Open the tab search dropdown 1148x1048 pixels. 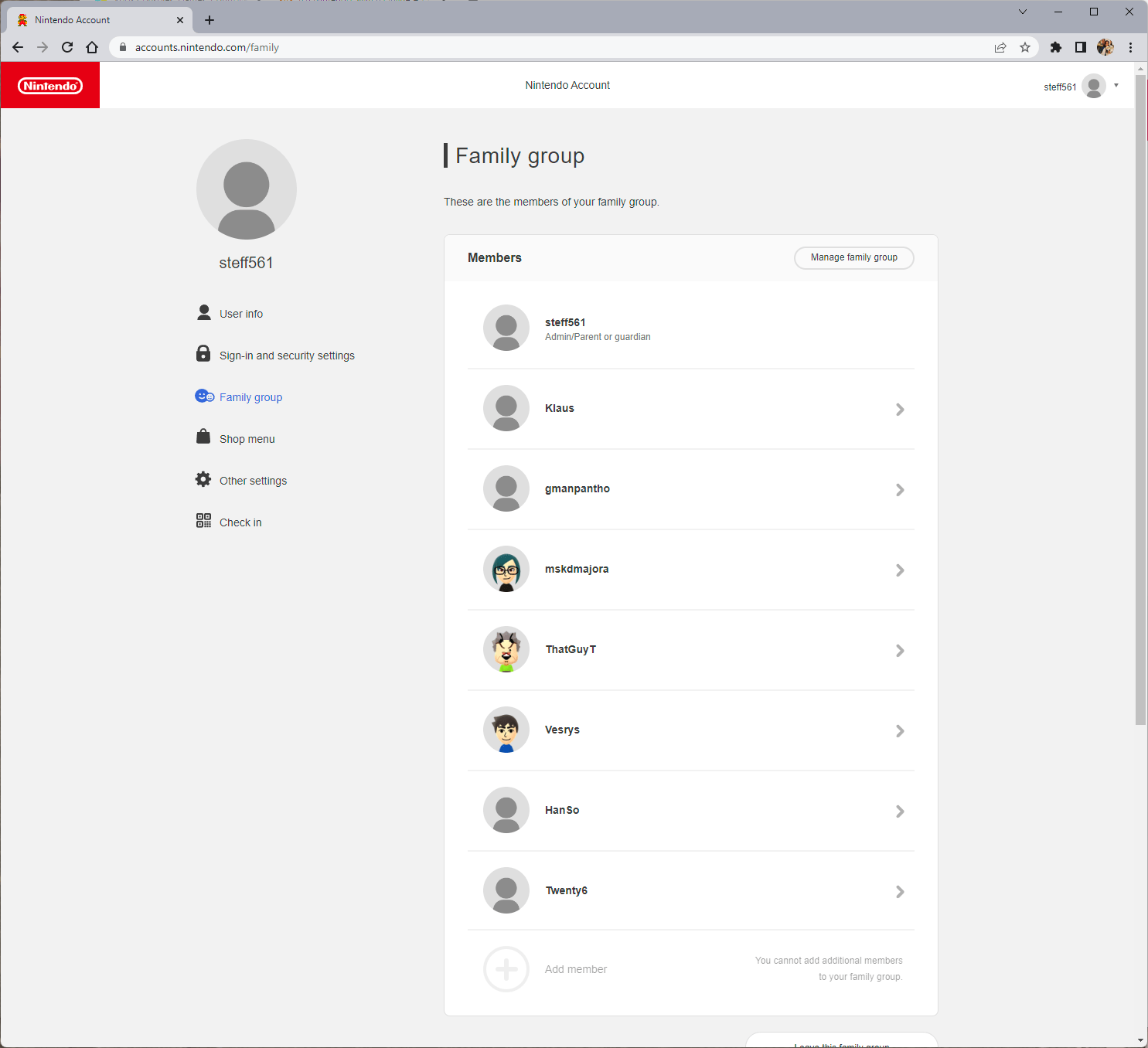click(1023, 12)
